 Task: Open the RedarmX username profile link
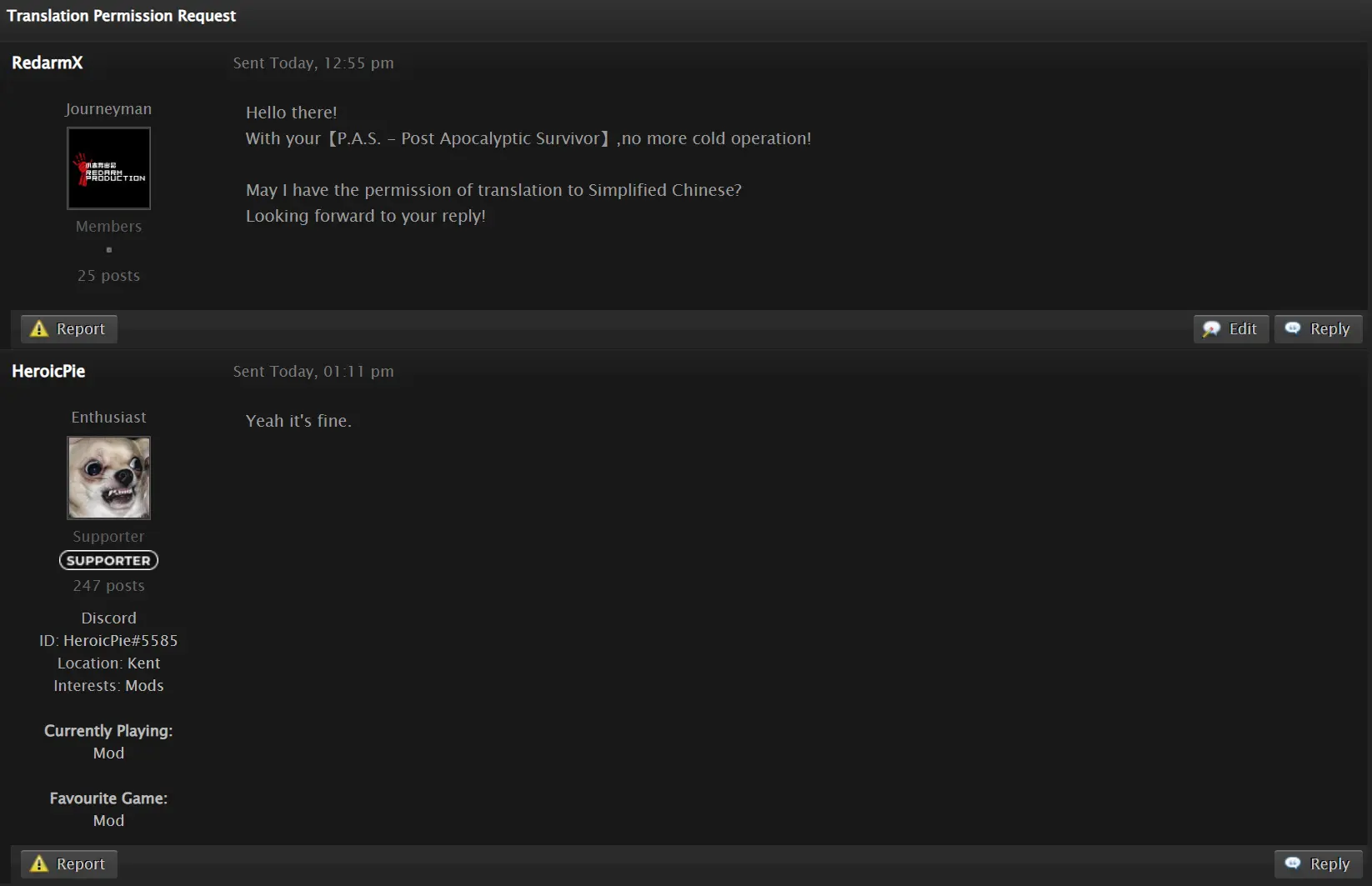click(x=48, y=63)
